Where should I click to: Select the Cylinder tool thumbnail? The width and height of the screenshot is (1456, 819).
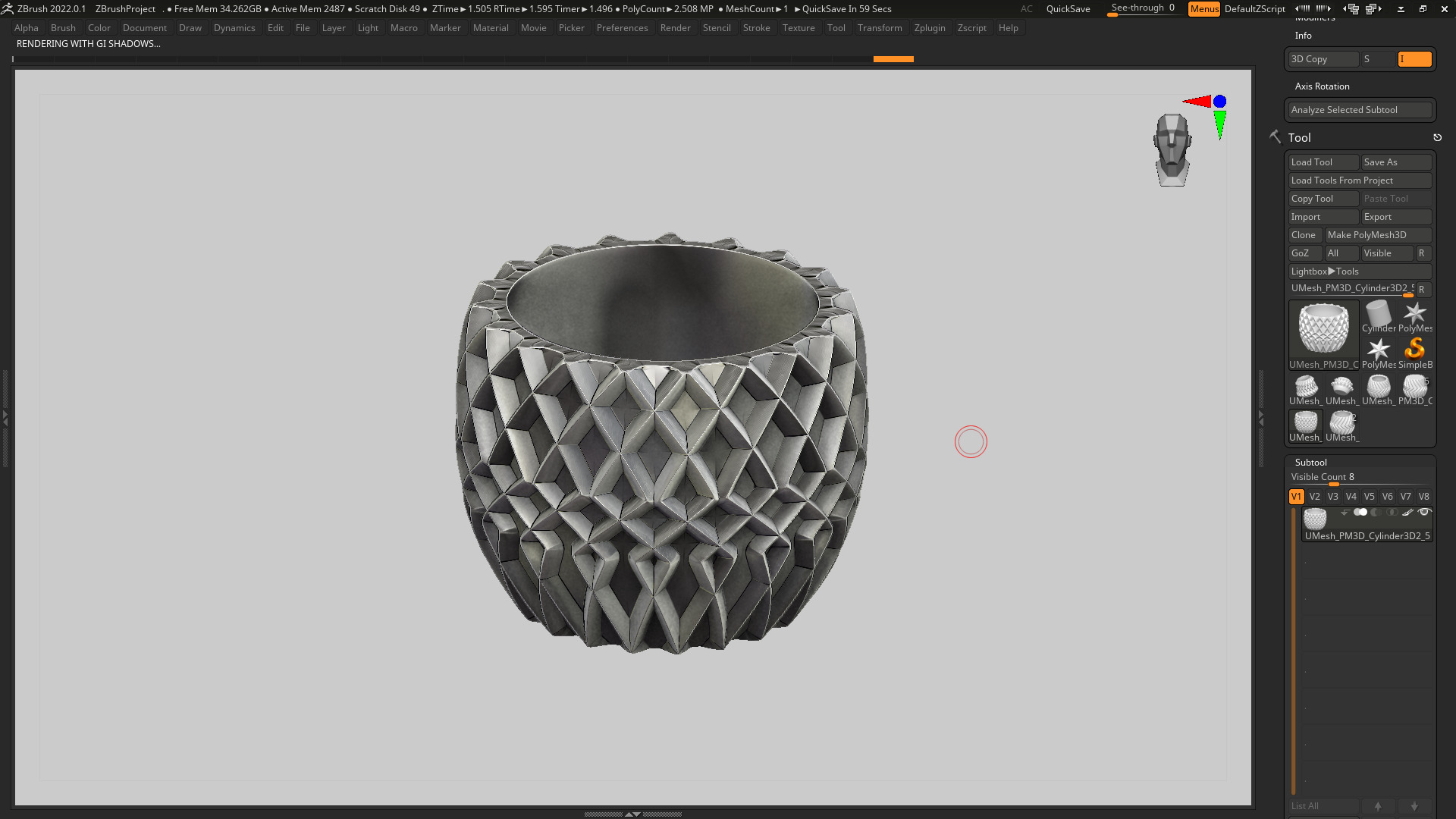click(1378, 315)
